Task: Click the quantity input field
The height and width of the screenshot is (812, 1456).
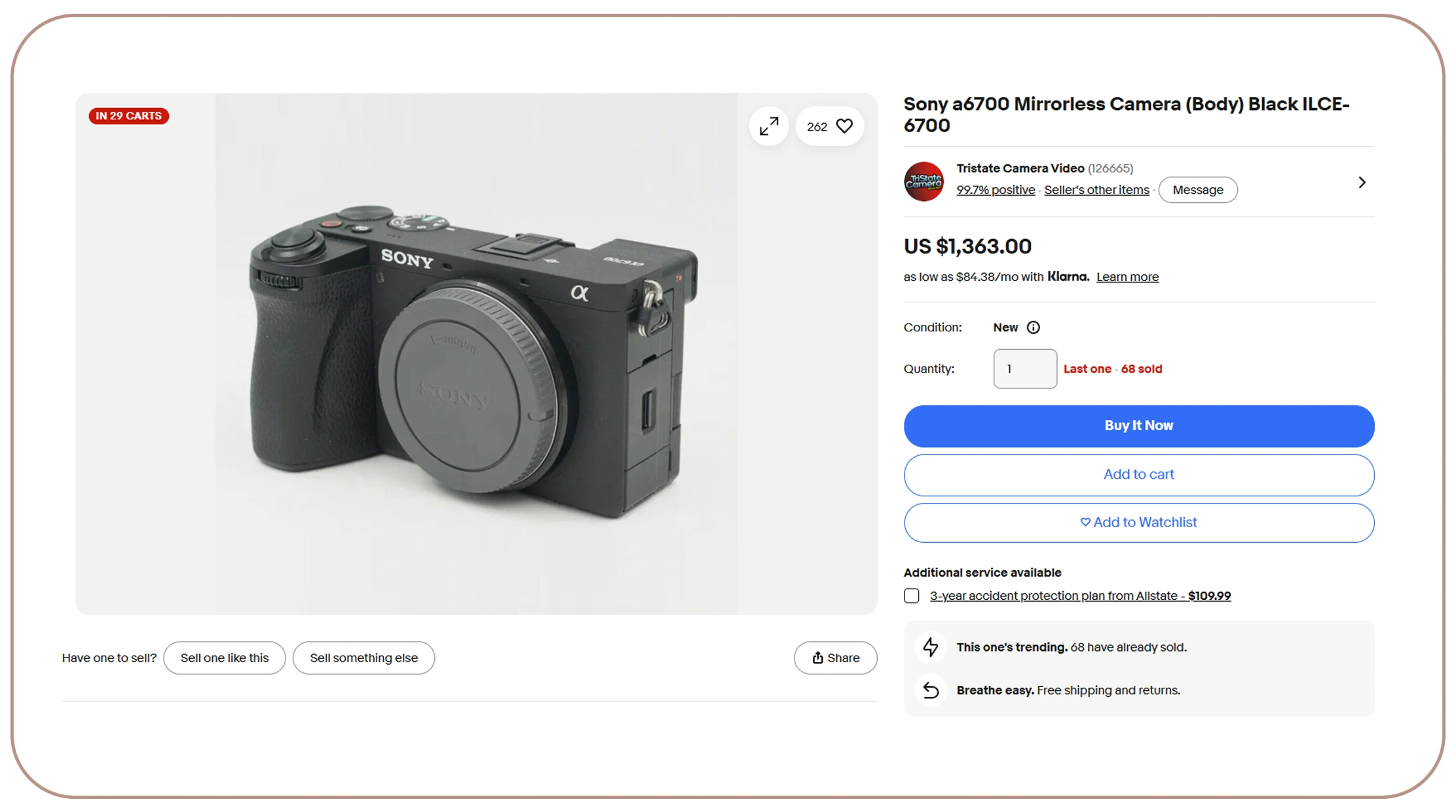Action: pyautogui.click(x=1025, y=369)
